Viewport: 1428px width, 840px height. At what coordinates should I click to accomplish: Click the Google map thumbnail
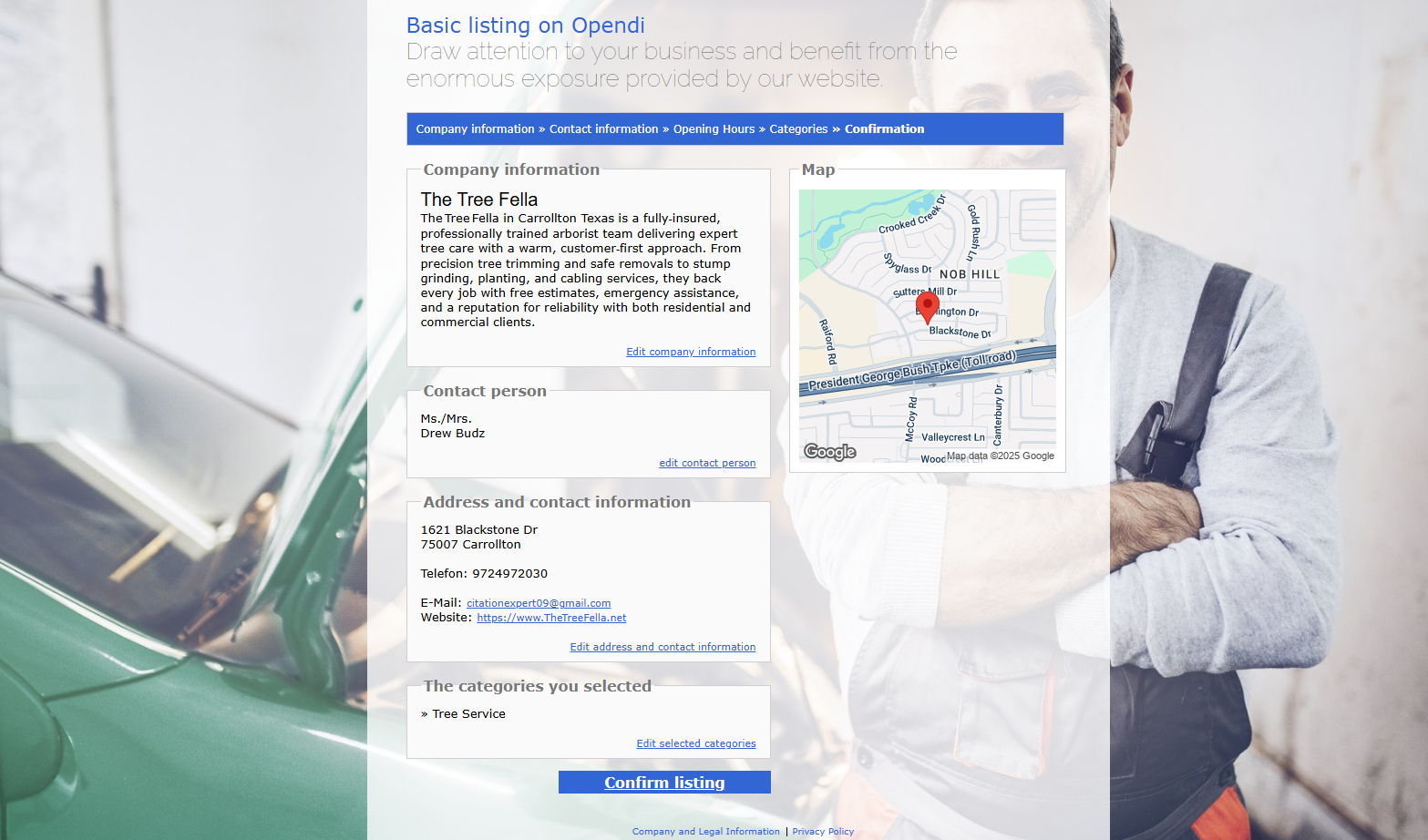[x=927, y=326]
